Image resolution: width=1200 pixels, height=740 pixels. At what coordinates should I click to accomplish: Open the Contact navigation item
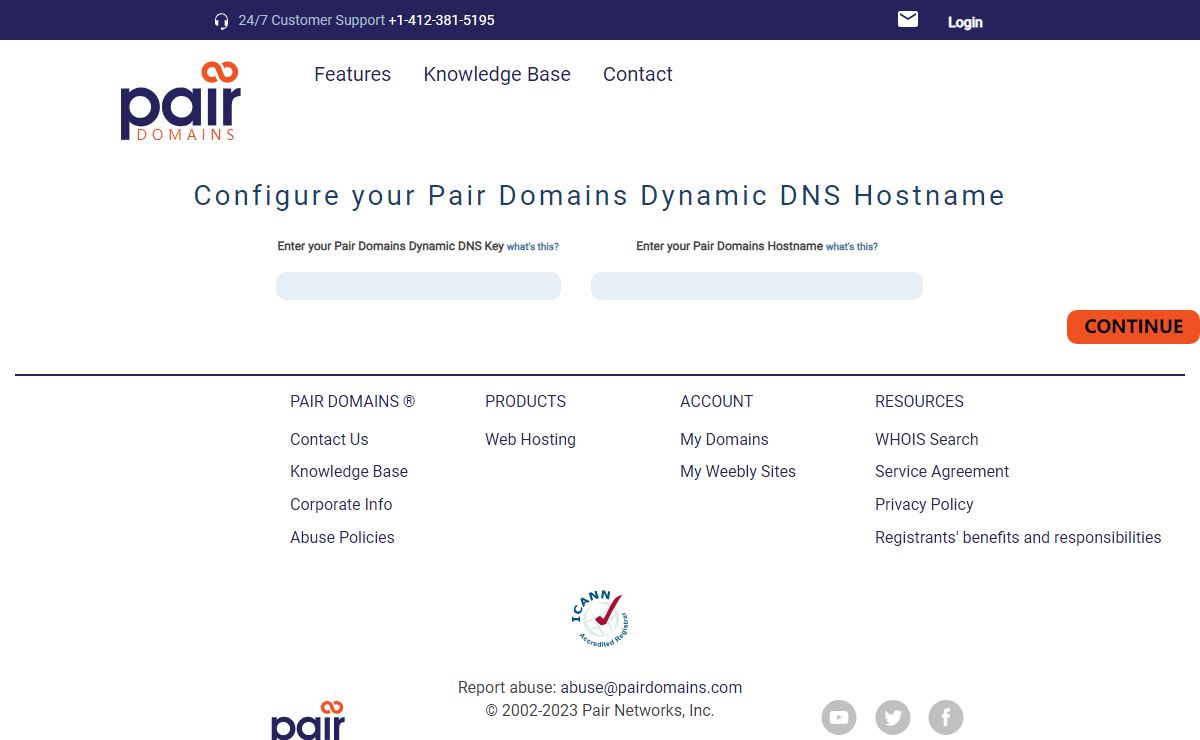638,74
